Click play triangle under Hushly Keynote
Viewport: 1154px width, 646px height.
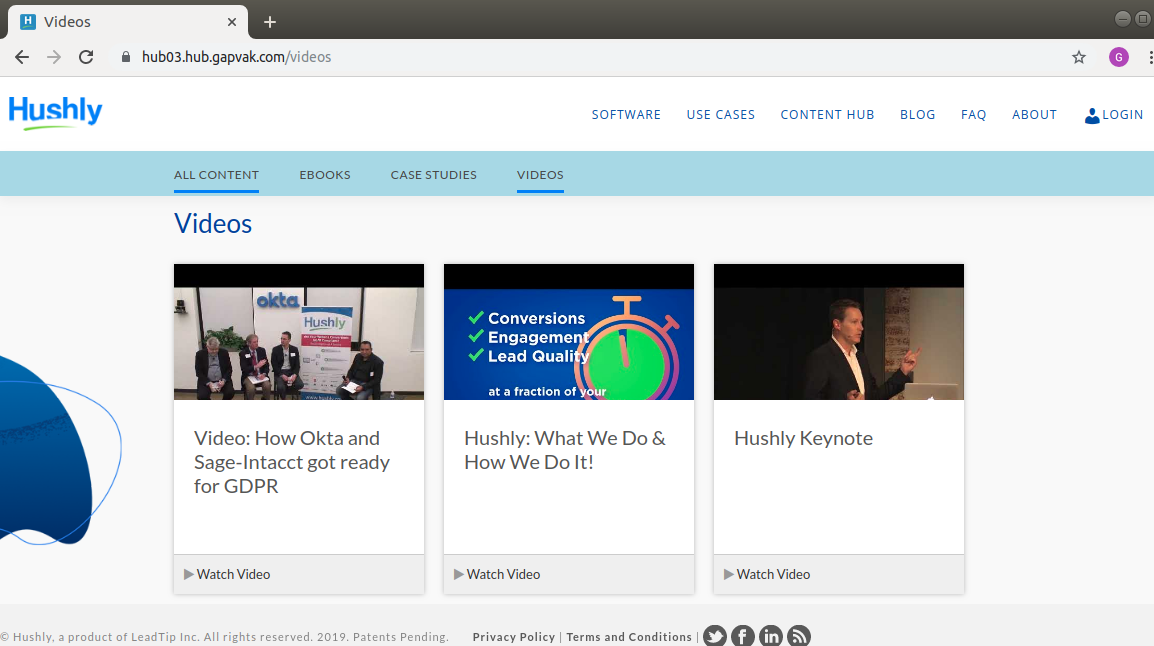point(729,575)
